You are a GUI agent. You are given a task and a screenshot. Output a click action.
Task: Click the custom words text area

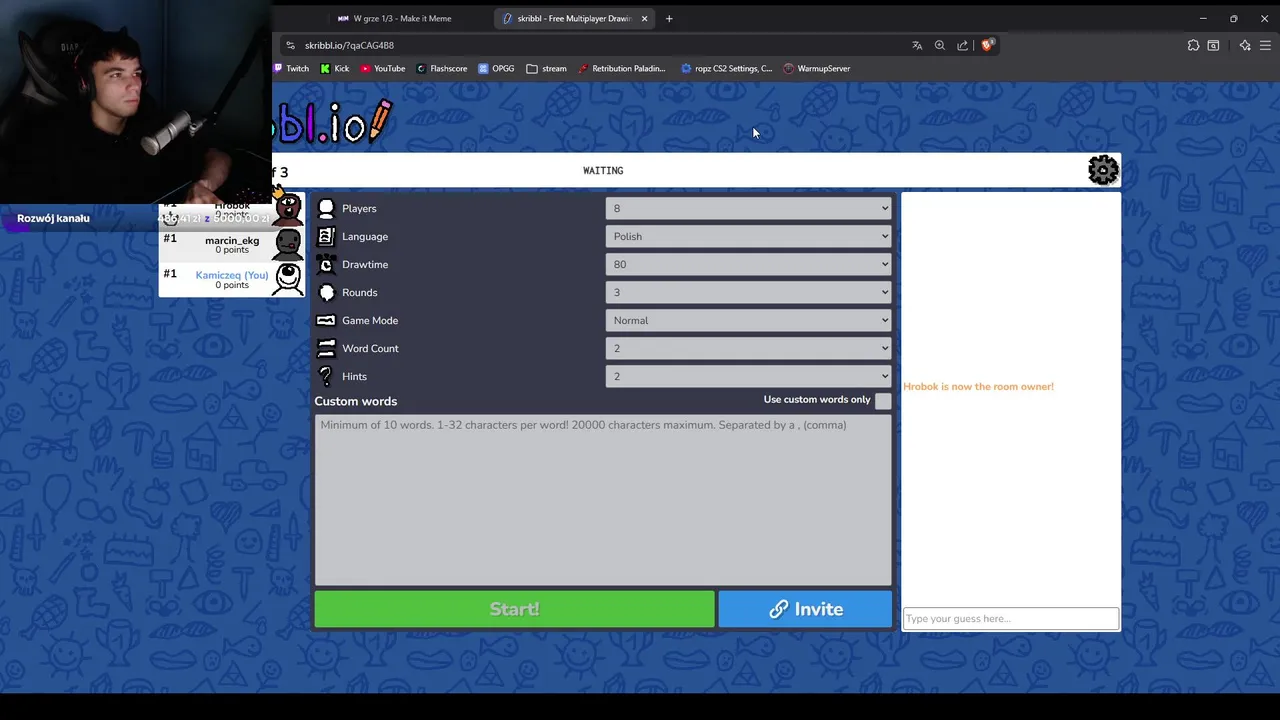tap(603, 499)
